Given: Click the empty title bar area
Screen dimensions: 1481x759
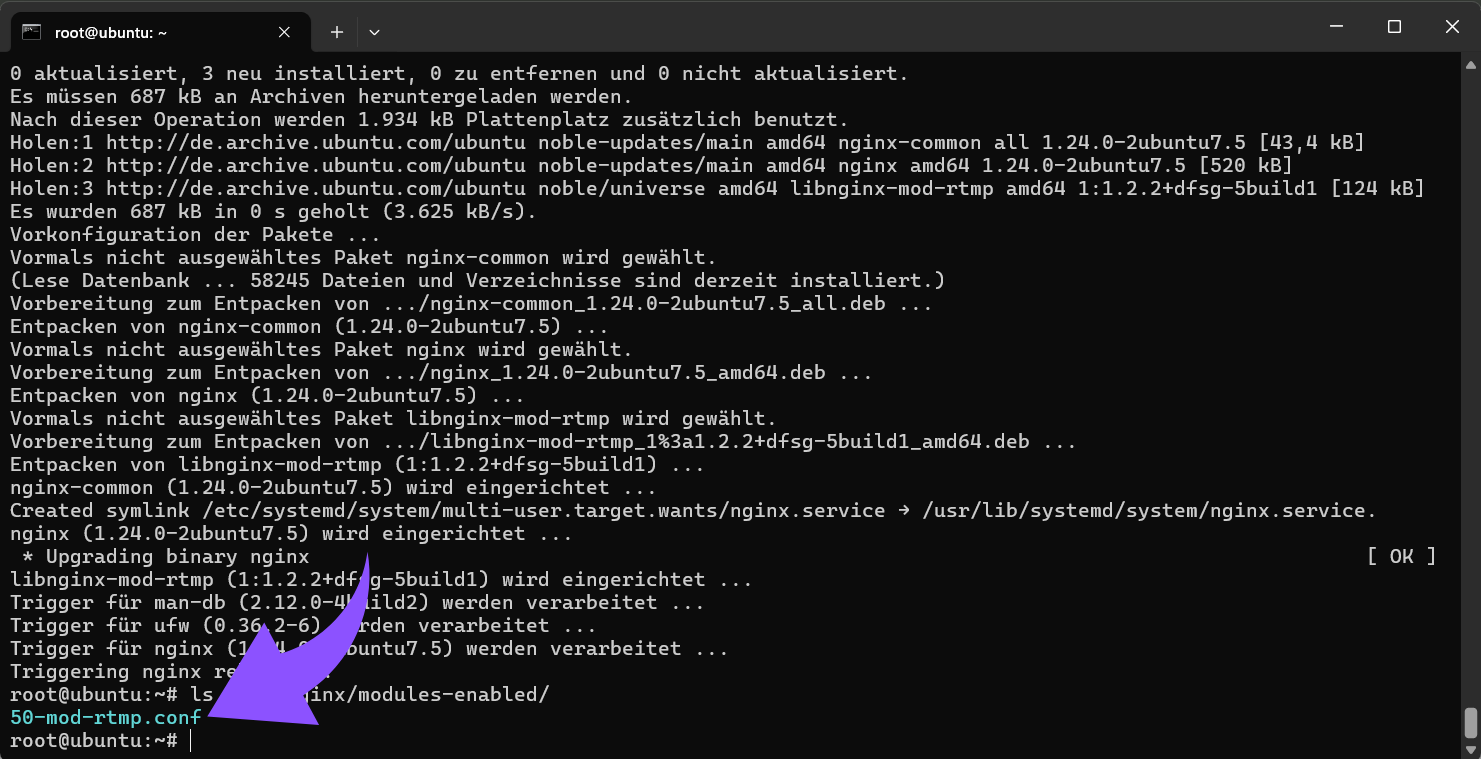Looking at the screenshot, I should 800,27.
